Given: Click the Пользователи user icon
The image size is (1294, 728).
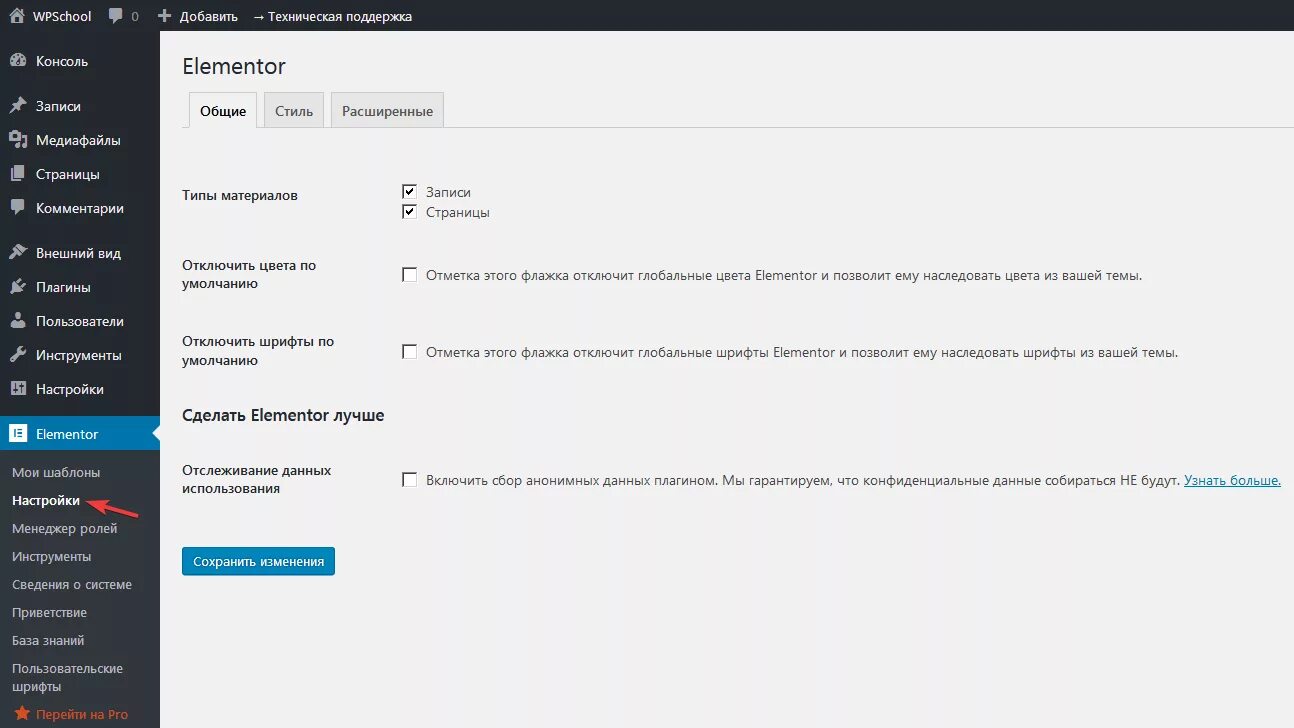Looking at the screenshot, I should click(18, 321).
